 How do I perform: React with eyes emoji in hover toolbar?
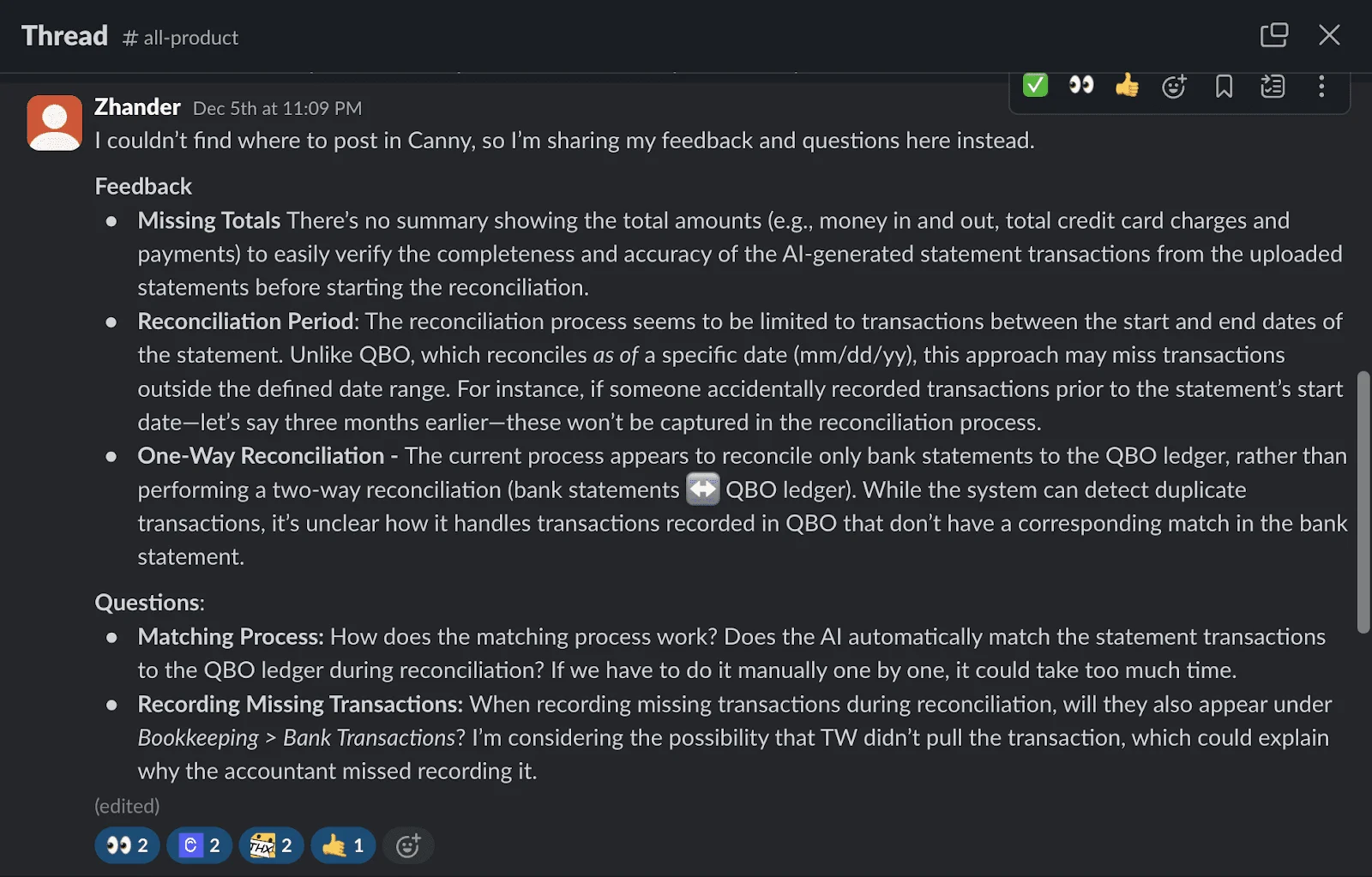[x=1081, y=86]
